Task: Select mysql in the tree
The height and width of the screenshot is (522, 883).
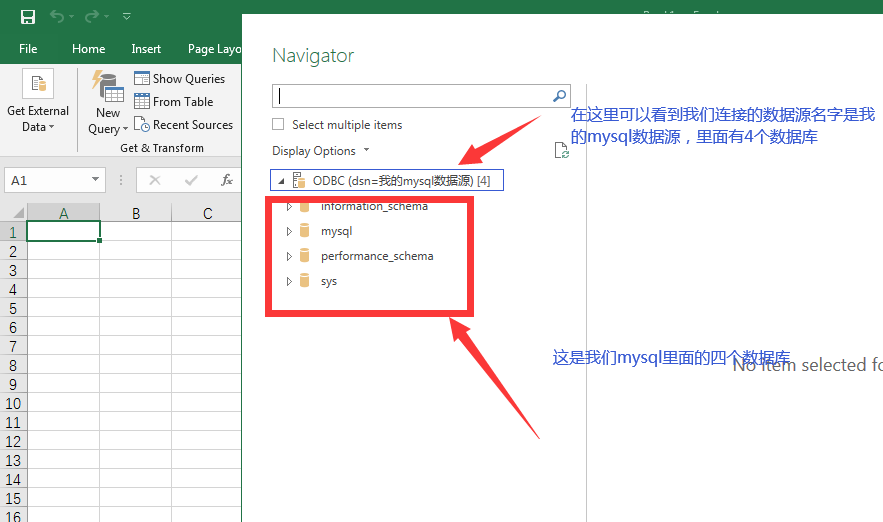Action: 336,231
